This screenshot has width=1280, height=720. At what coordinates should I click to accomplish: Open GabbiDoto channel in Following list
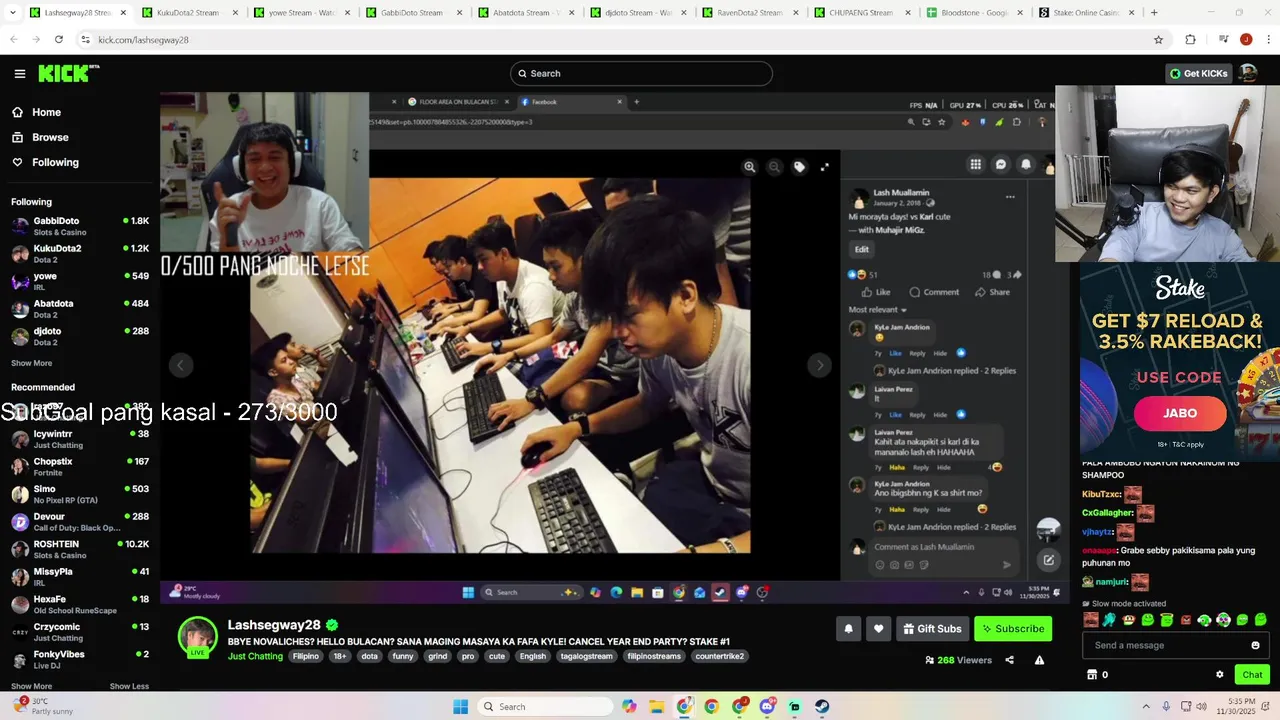pyautogui.click(x=80, y=226)
